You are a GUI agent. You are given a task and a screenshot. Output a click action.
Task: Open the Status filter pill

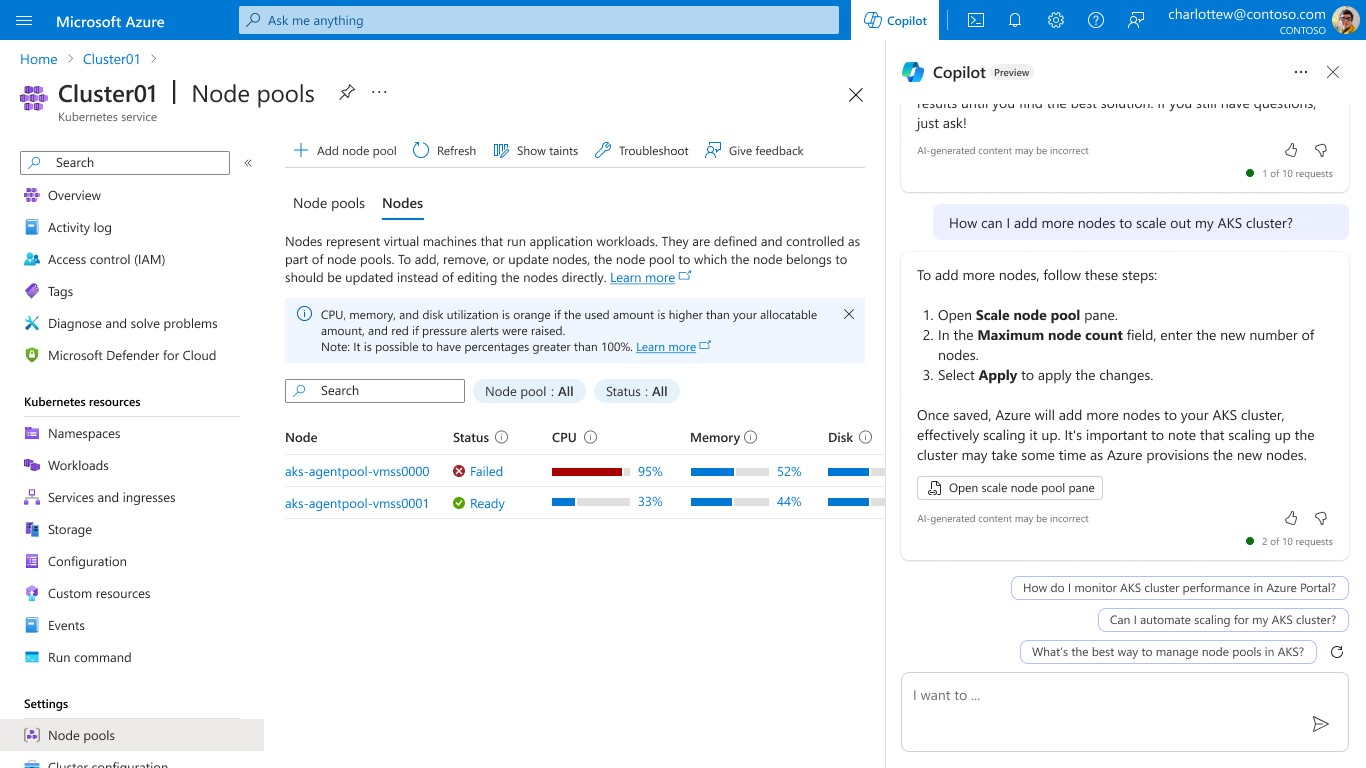tap(636, 391)
